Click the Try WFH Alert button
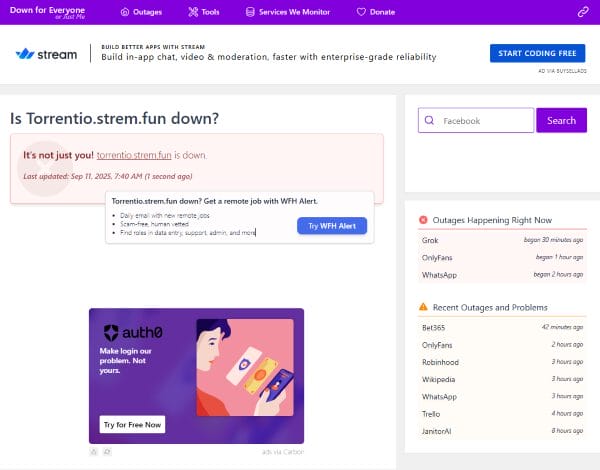 pyautogui.click(x=332, y=226)
